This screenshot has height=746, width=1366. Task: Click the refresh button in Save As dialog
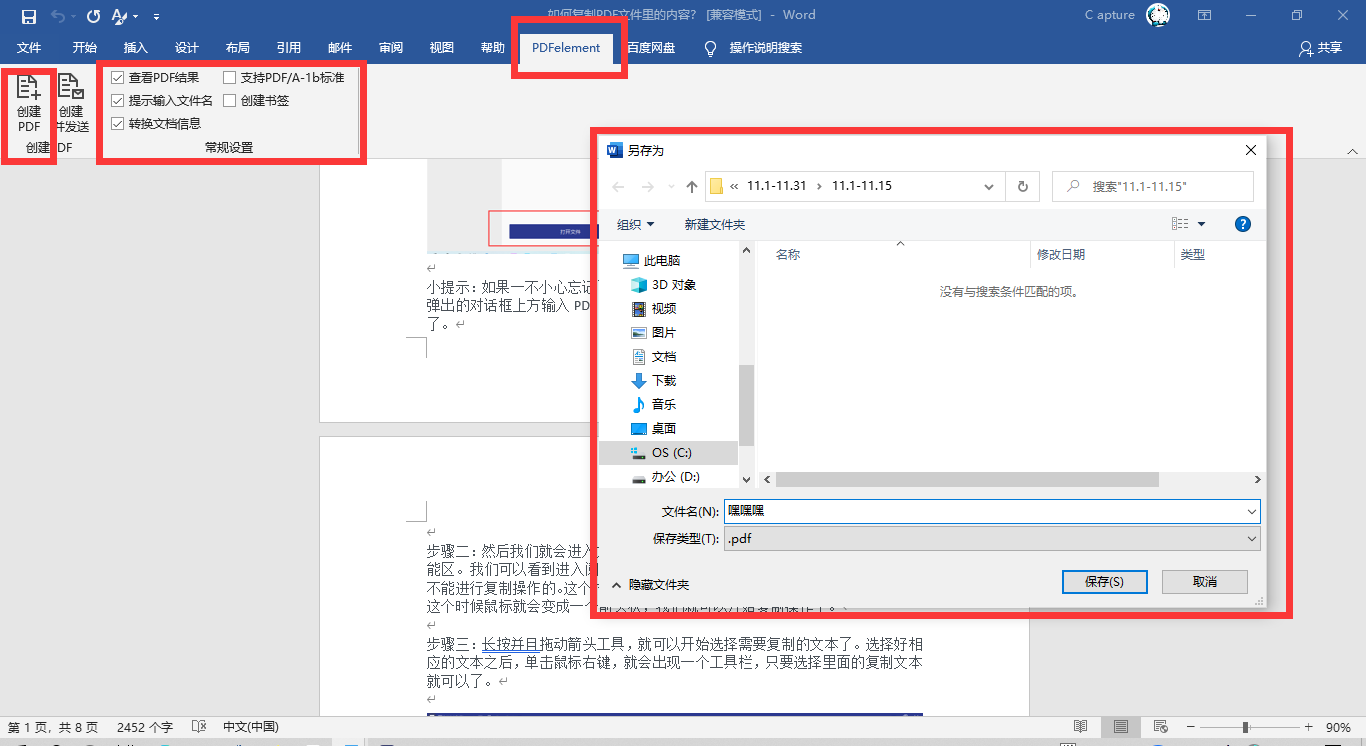[x=1022, y=186]
